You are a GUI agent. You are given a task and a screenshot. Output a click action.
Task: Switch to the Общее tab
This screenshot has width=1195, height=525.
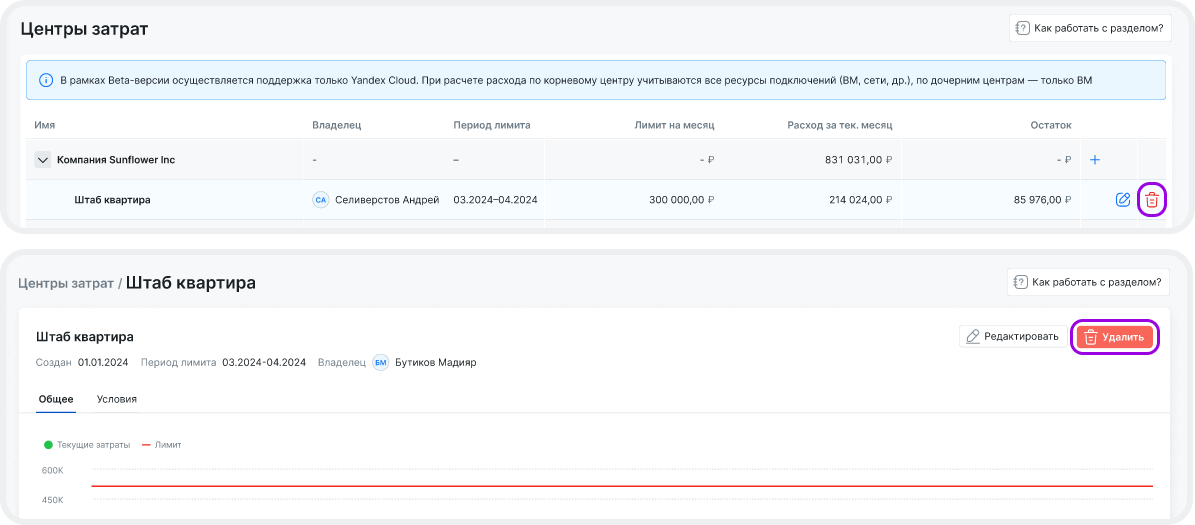[x=56, y=399]
